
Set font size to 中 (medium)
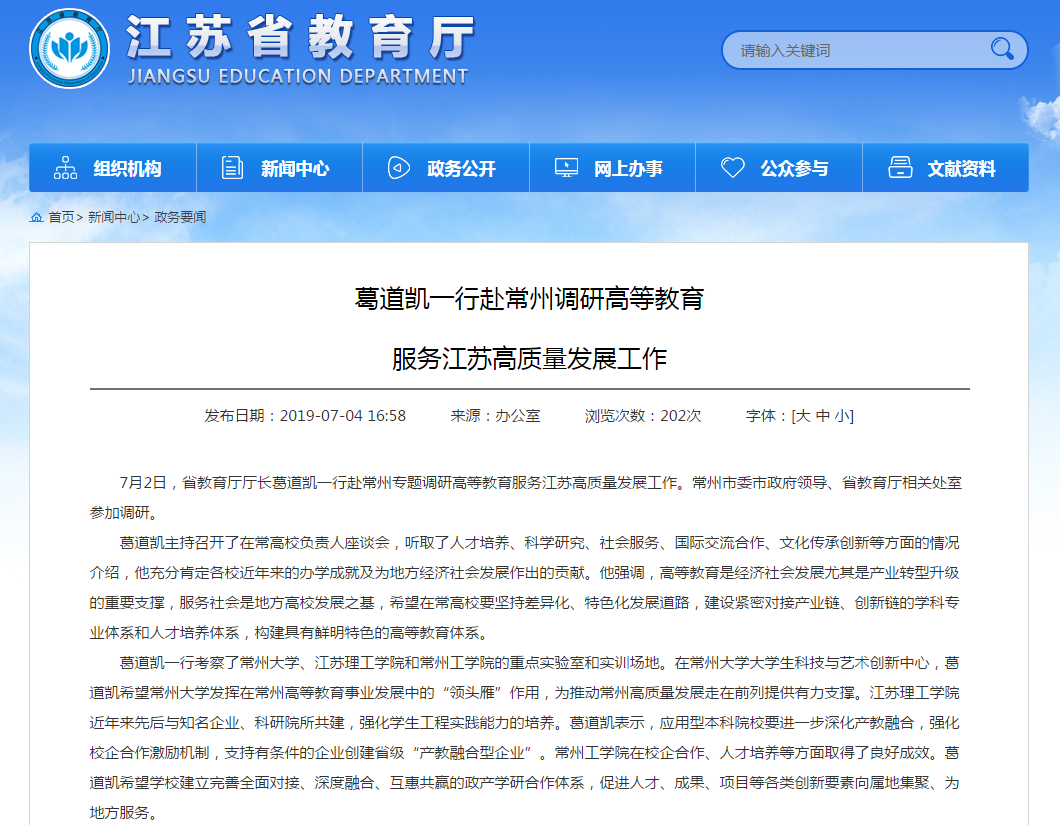coord(822,416)
